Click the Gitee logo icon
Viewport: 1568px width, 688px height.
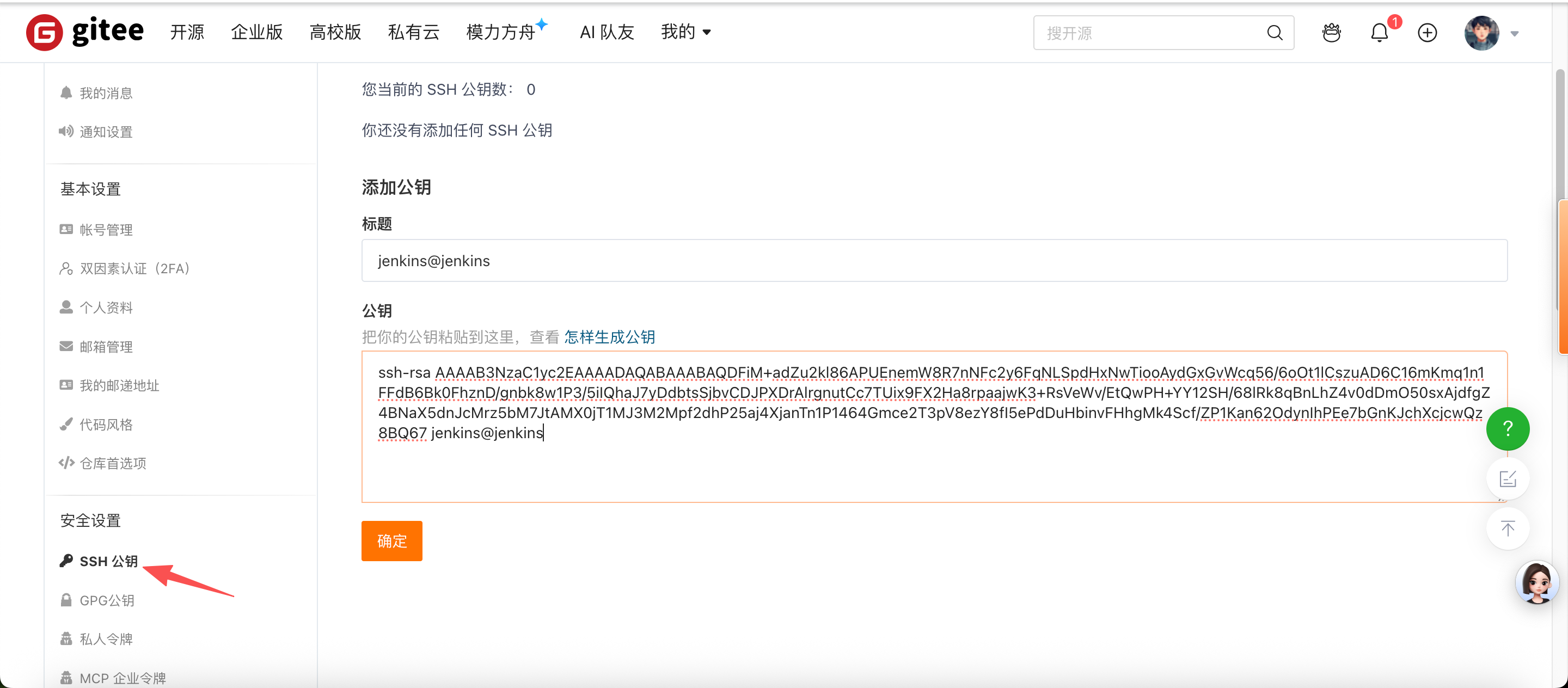pyautogui.click(x=44, y=32)
